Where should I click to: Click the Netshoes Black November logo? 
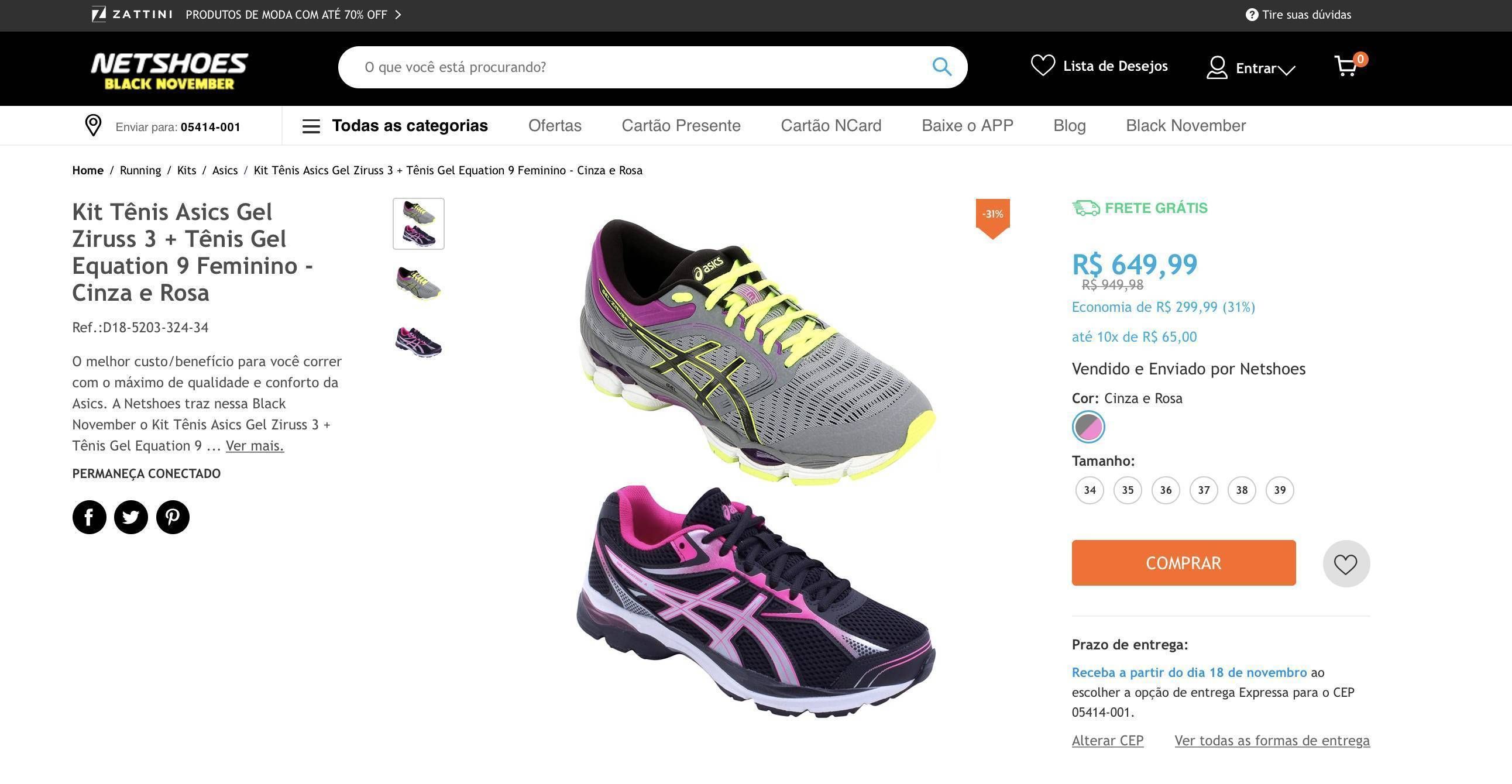170,71
